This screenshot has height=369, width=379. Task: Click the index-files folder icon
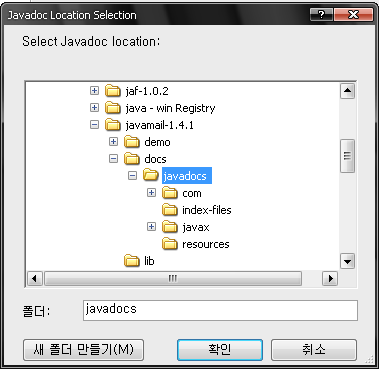pos(170,210)
